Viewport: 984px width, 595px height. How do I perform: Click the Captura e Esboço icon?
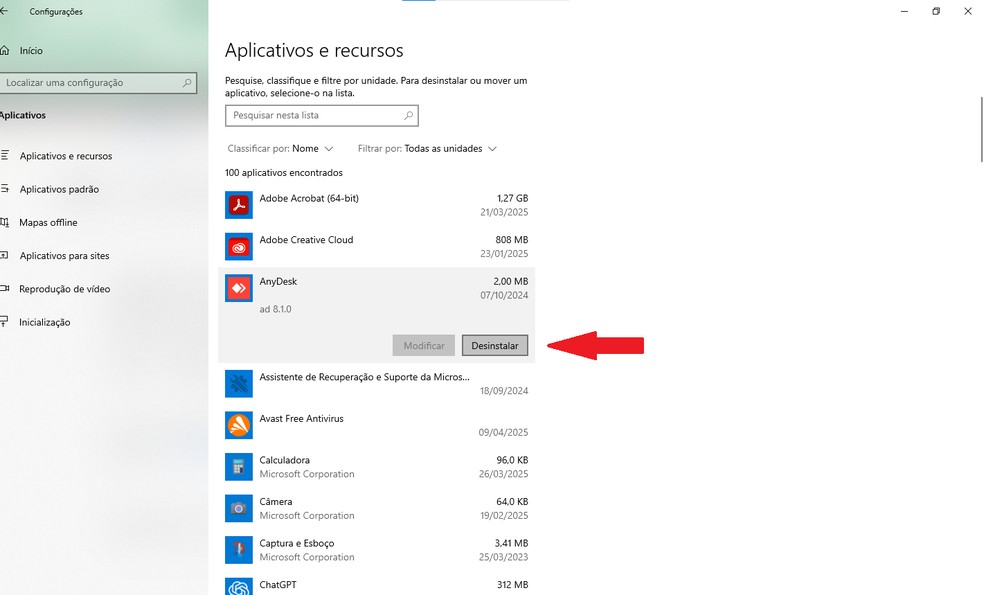coord(238,550)
